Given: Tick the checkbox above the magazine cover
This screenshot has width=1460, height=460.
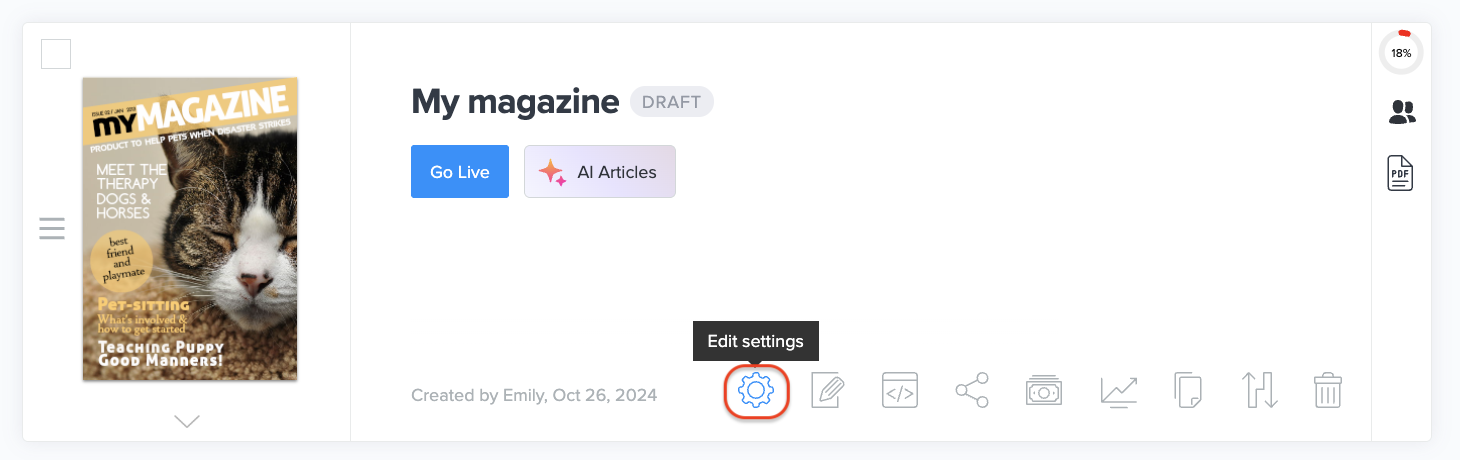Looking at the screenshot, I should pos(56,54).
